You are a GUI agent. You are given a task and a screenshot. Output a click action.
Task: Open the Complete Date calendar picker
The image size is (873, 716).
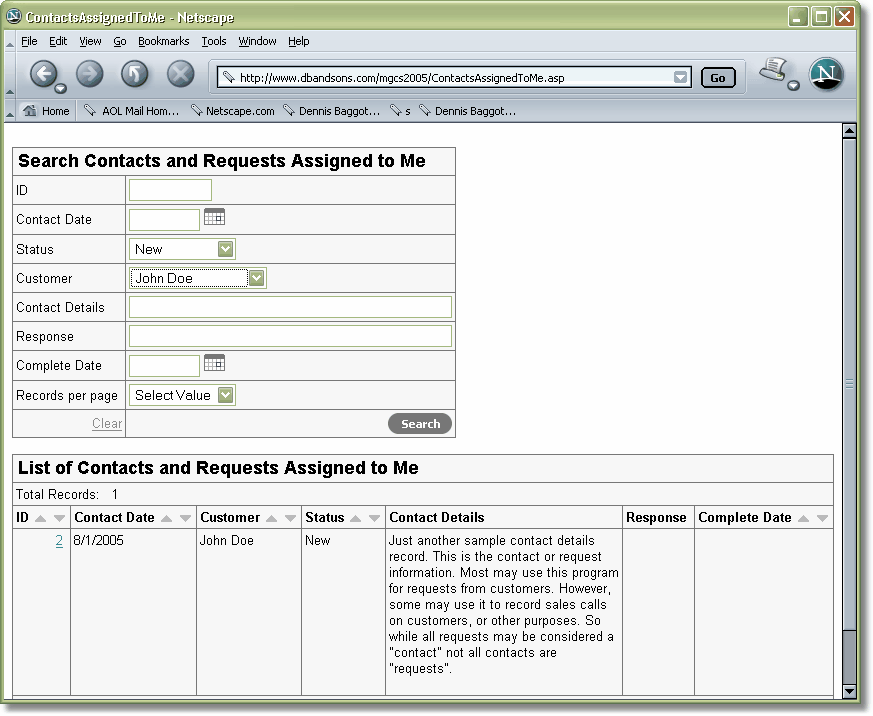click(x=214, y=362)
